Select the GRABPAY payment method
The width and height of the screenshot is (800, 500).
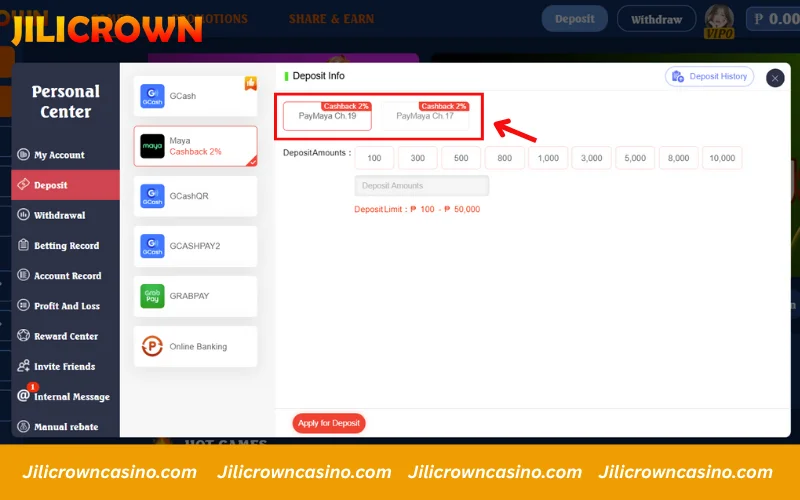[195, 296]
